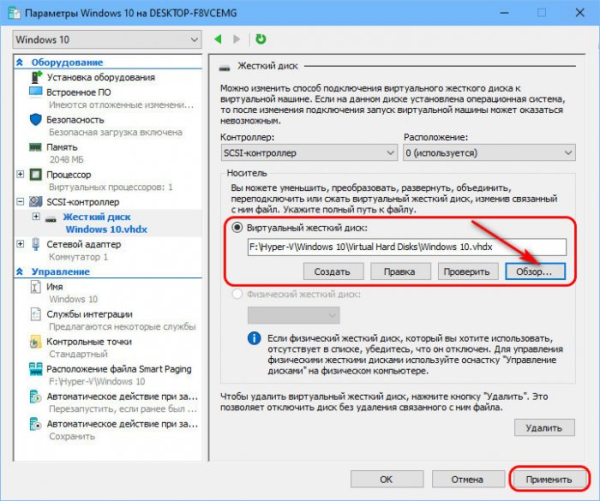This screenshot has width=600, height=501.
Task: Click the Firmware icon (Встроенное ПО)
Action: tap(36, 92)
